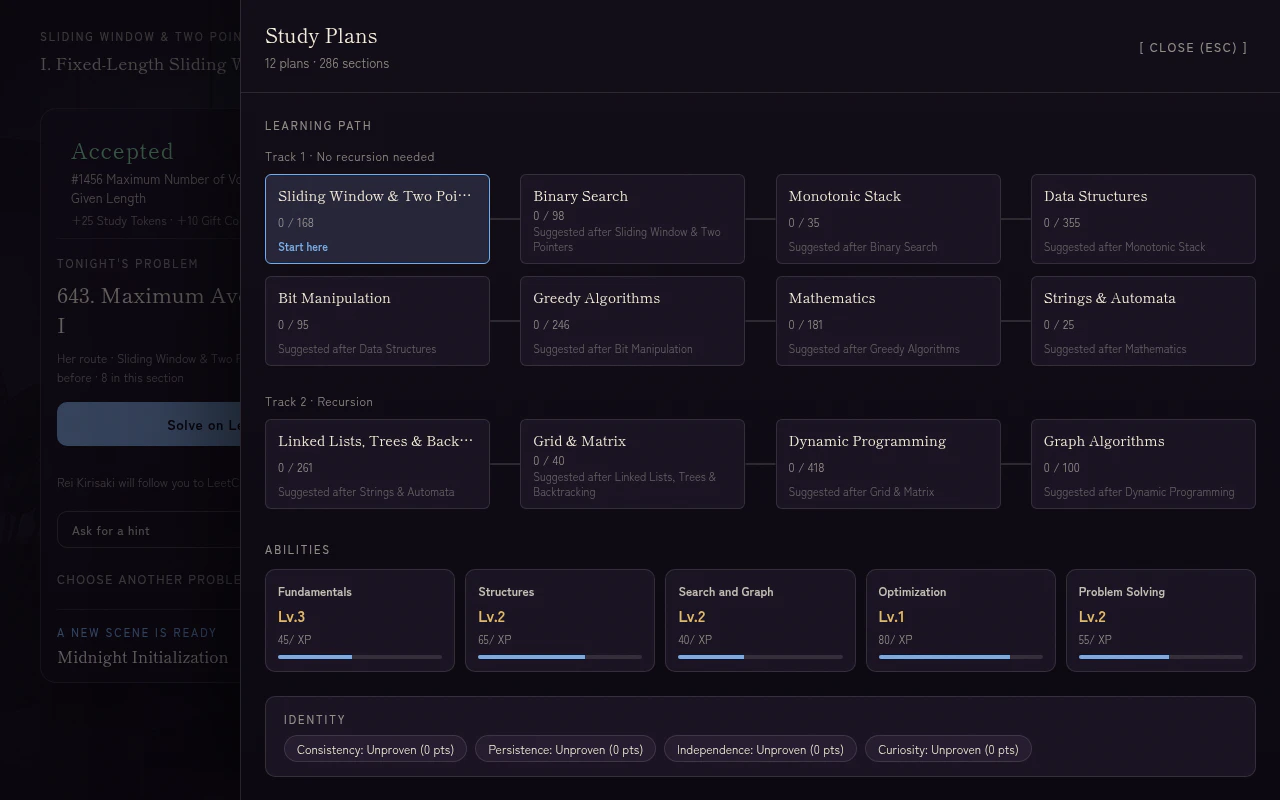This screenshot has height=800, width=1280.
Task: Select the Search and Graph ability card
Action: 760,620
